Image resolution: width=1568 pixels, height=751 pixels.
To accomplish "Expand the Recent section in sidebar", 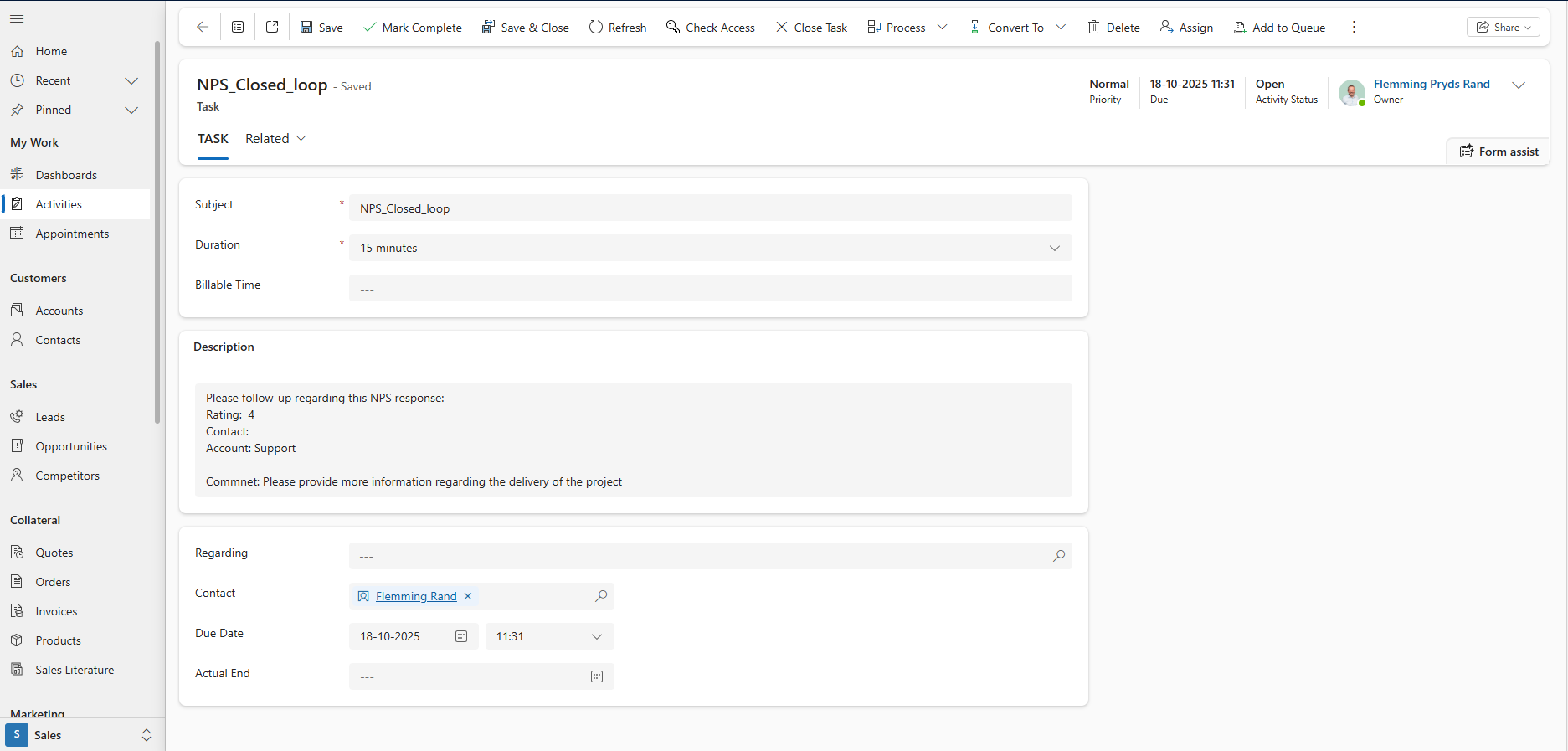I will click(131, 80).
